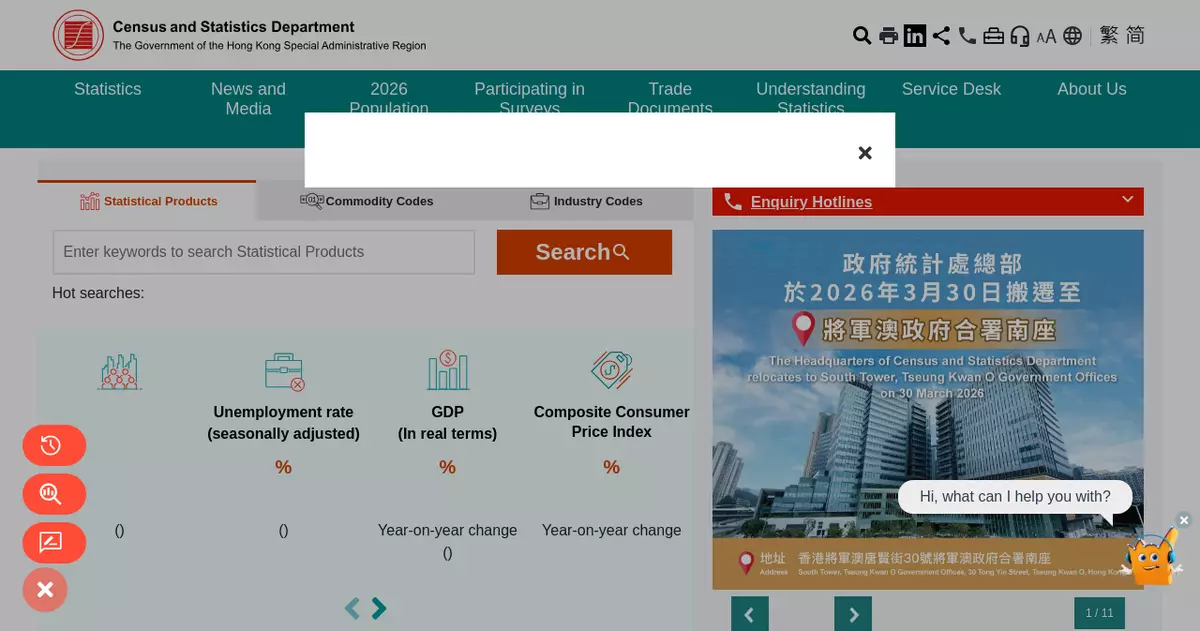1200x631 pixels.
Task: Click the search magnifier icon in header
Action: tap(861, 36)
